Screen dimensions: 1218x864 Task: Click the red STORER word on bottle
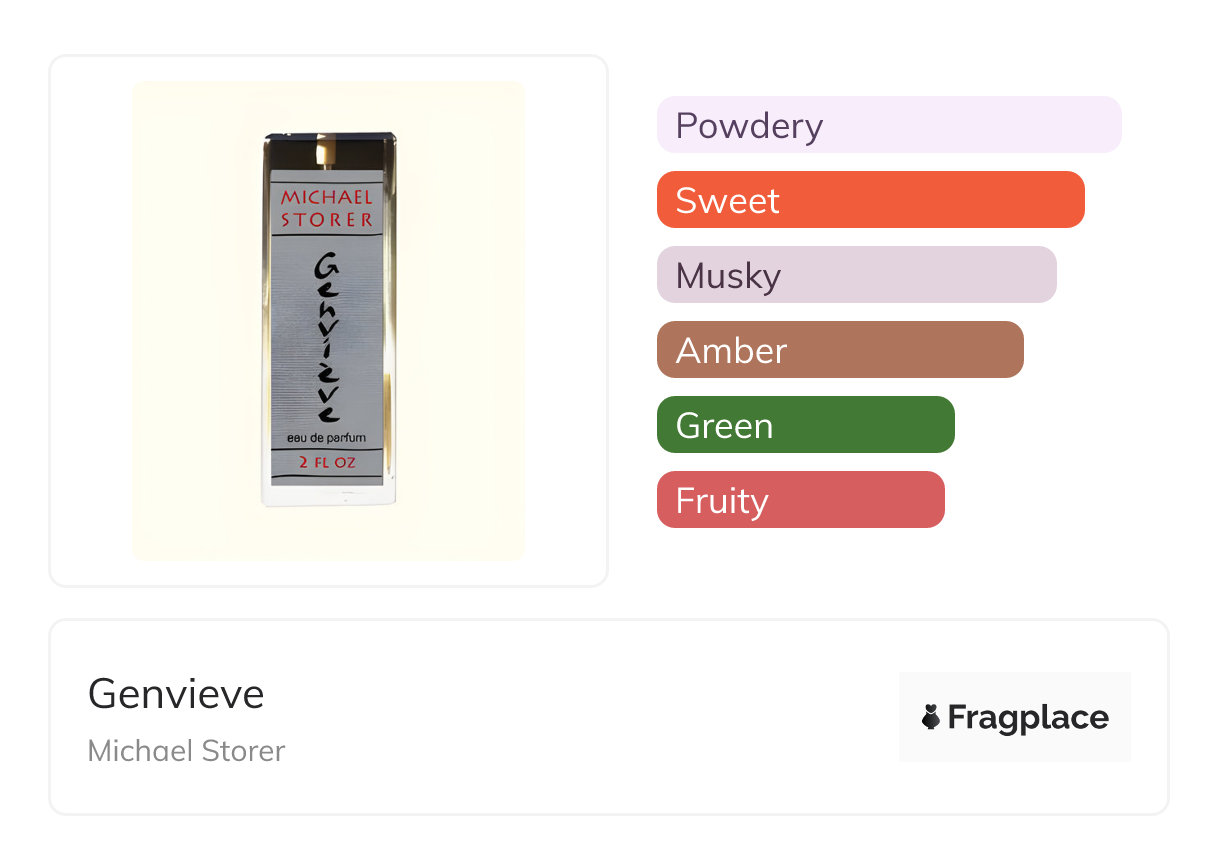327,219
